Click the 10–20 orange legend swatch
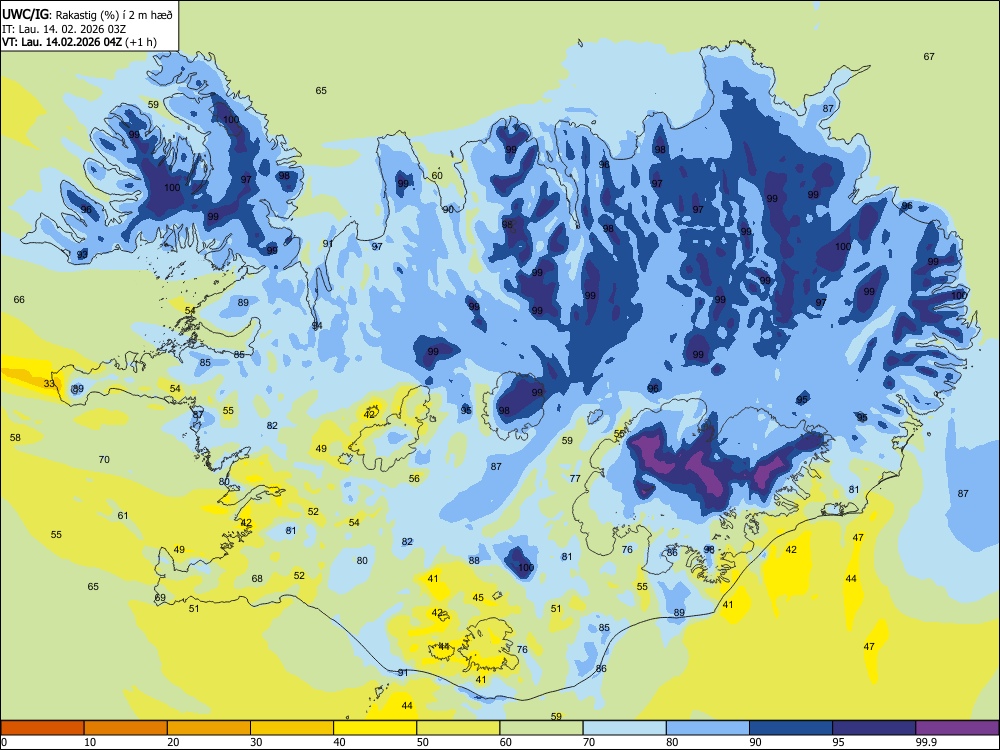1000x750 pixels. (126, 728)
